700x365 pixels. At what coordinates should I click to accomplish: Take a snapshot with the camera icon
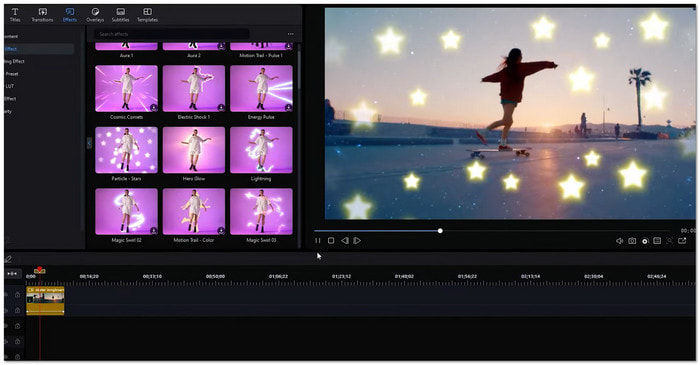click(x=632, y=241)
